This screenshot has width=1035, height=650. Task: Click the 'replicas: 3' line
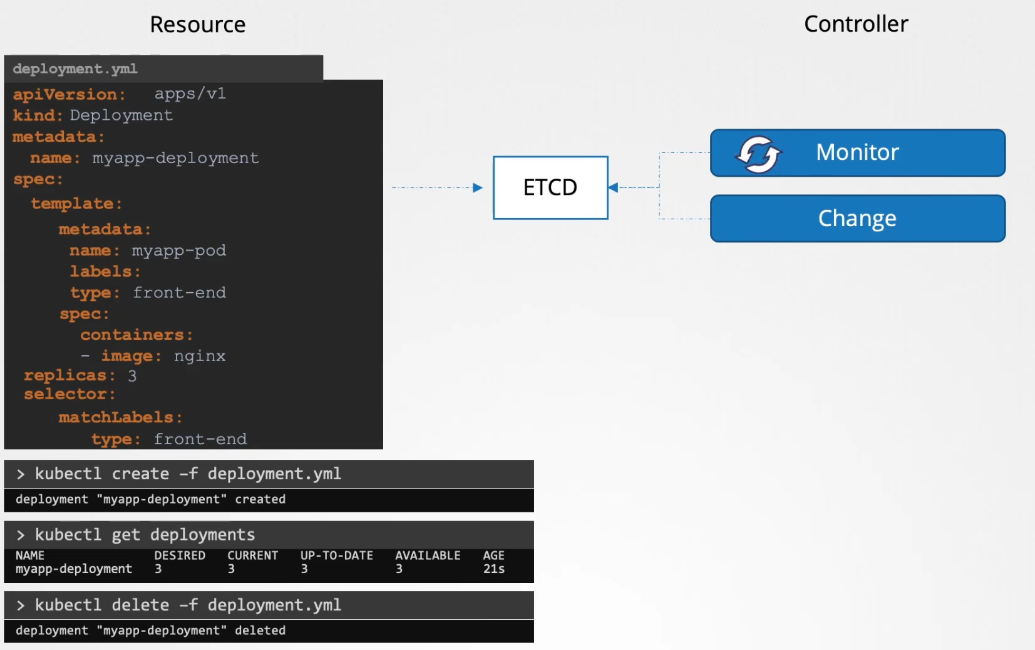click(80, 376)
